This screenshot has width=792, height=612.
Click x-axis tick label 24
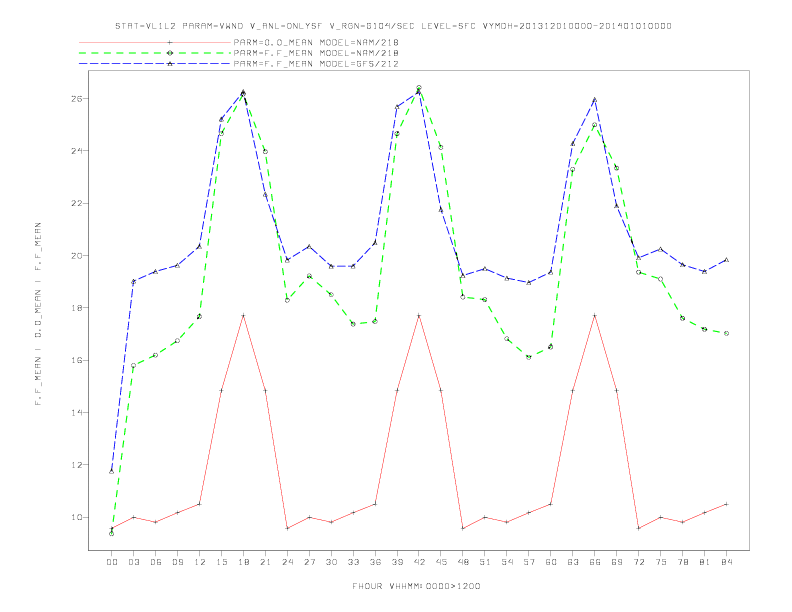point(287,562)
